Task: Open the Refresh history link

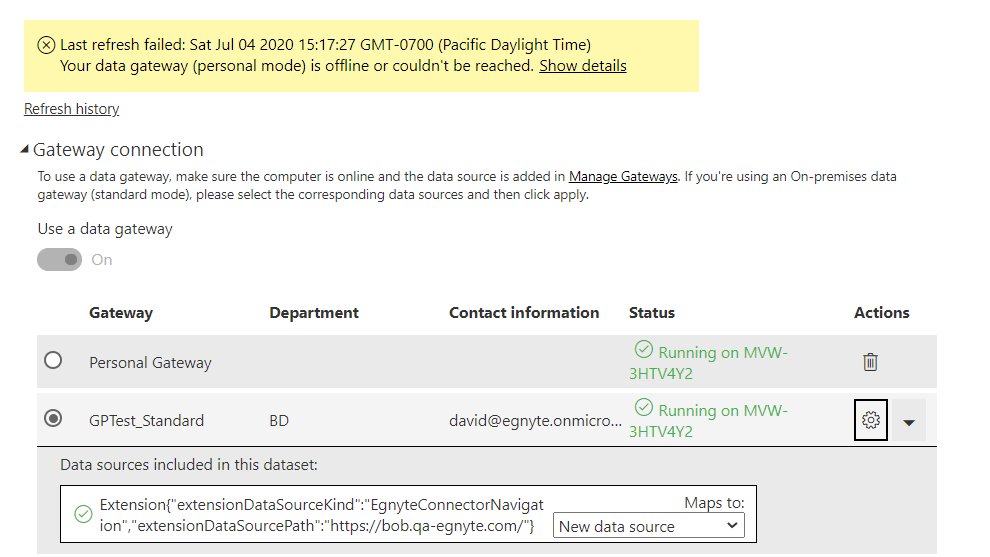Action: (71, 109)
